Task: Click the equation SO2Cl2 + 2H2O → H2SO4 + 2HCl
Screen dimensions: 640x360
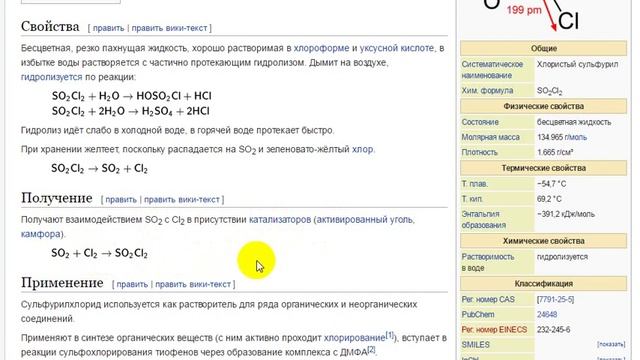Action: tap(131, 111)
